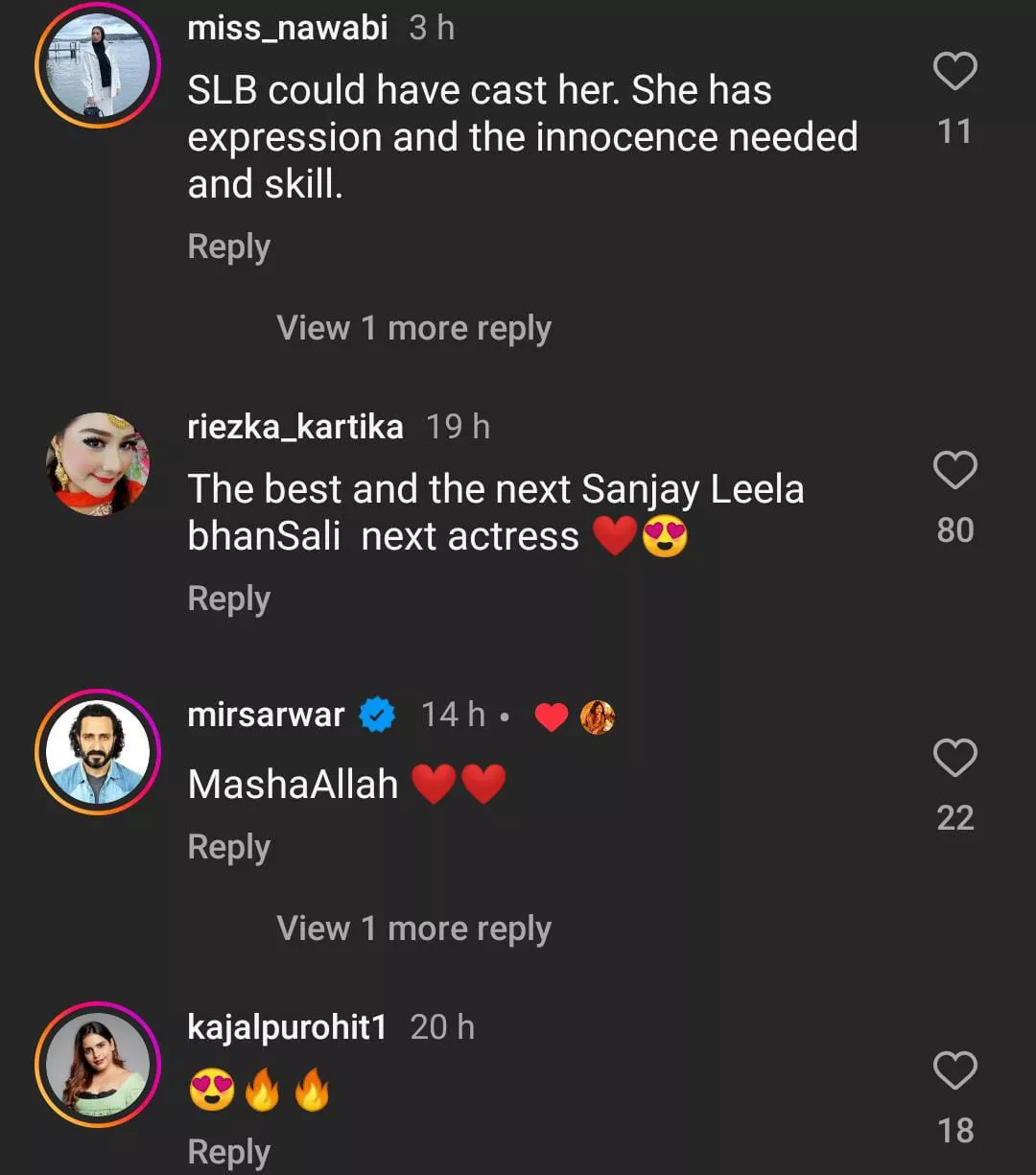
Task: Reply to kajalpurohit1's comment
Action: [x=228, y=1151]
